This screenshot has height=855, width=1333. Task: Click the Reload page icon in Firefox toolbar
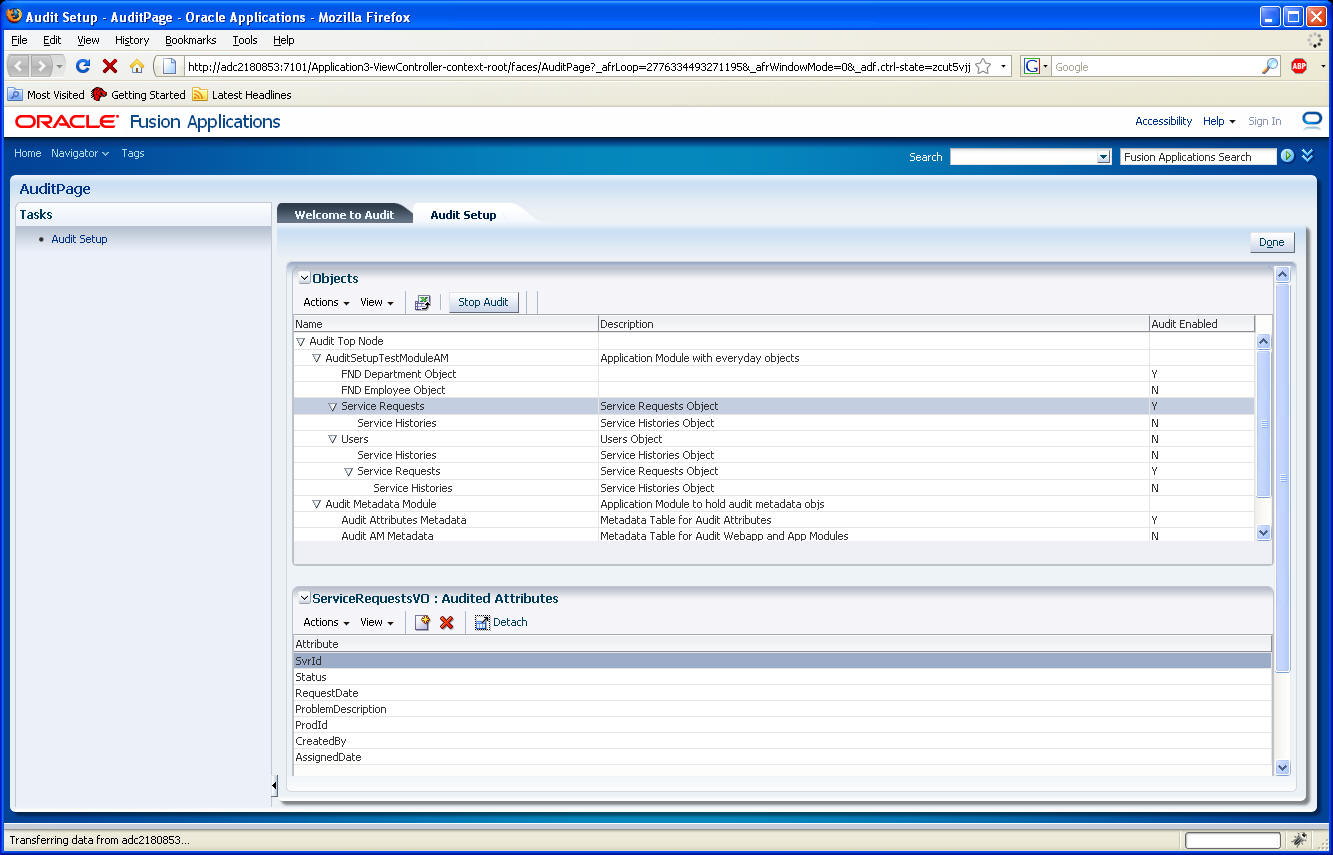83,66
